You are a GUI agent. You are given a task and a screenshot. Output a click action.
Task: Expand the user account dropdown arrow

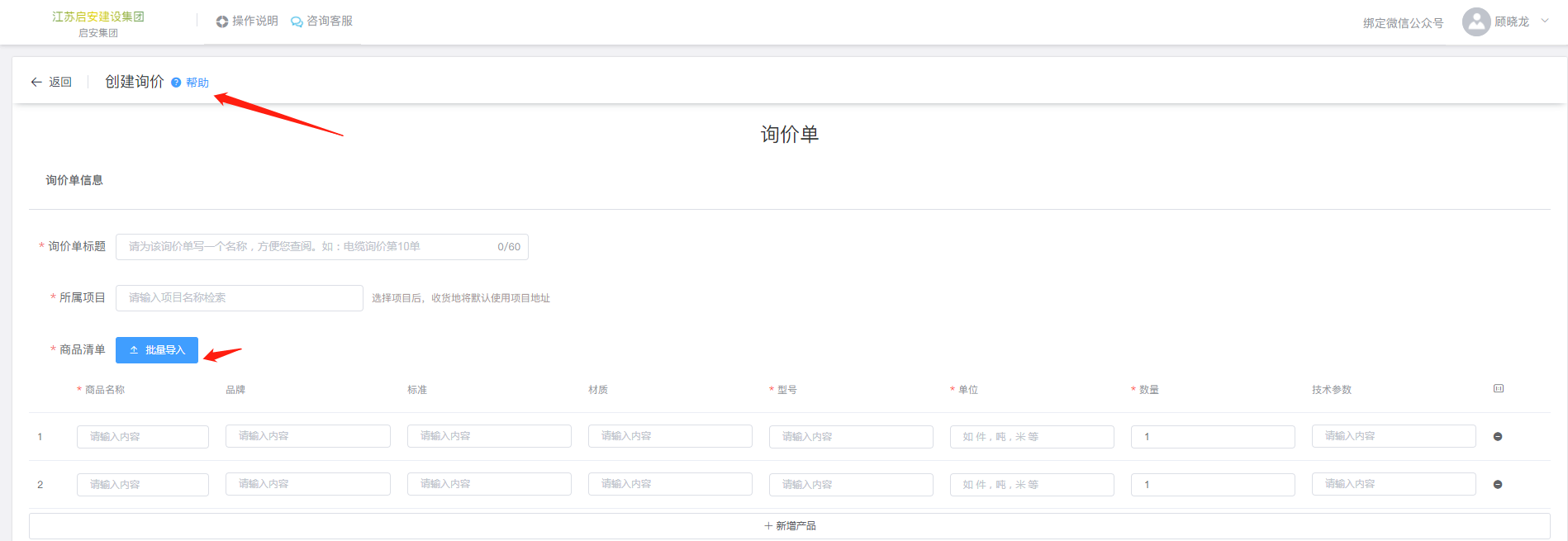1545,21
